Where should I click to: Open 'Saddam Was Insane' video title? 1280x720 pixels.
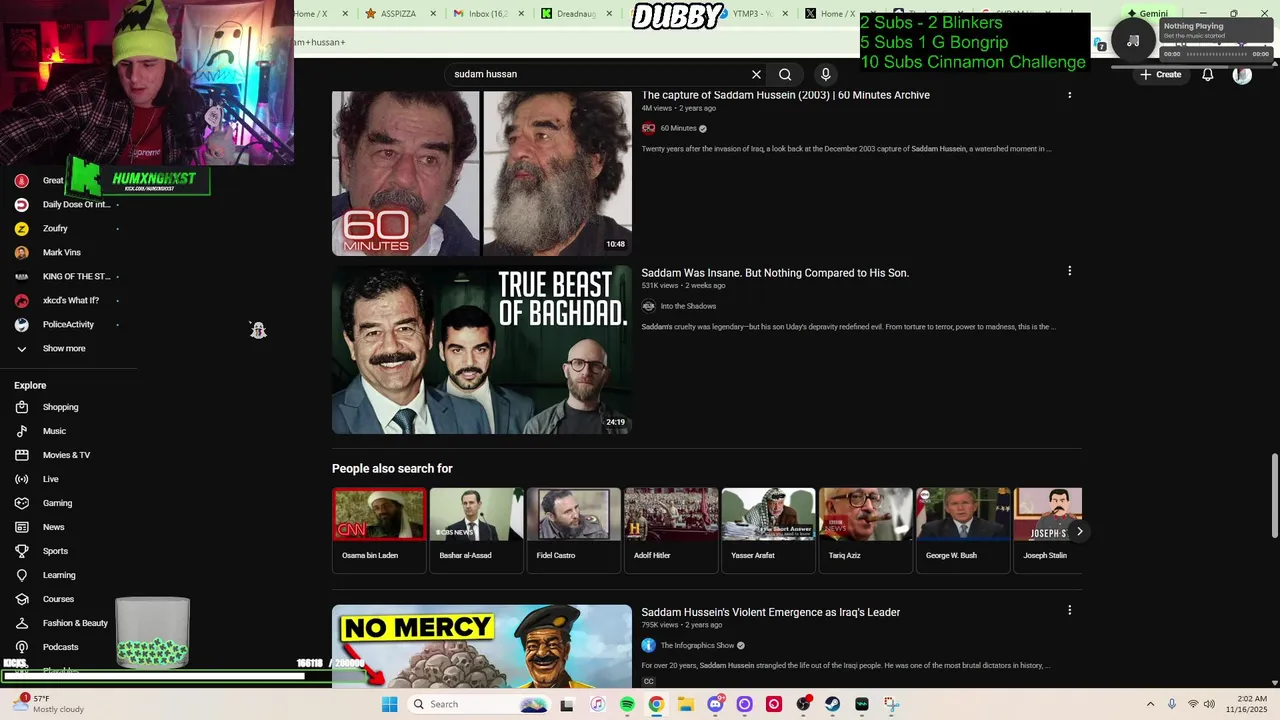[x=775, y=273]
